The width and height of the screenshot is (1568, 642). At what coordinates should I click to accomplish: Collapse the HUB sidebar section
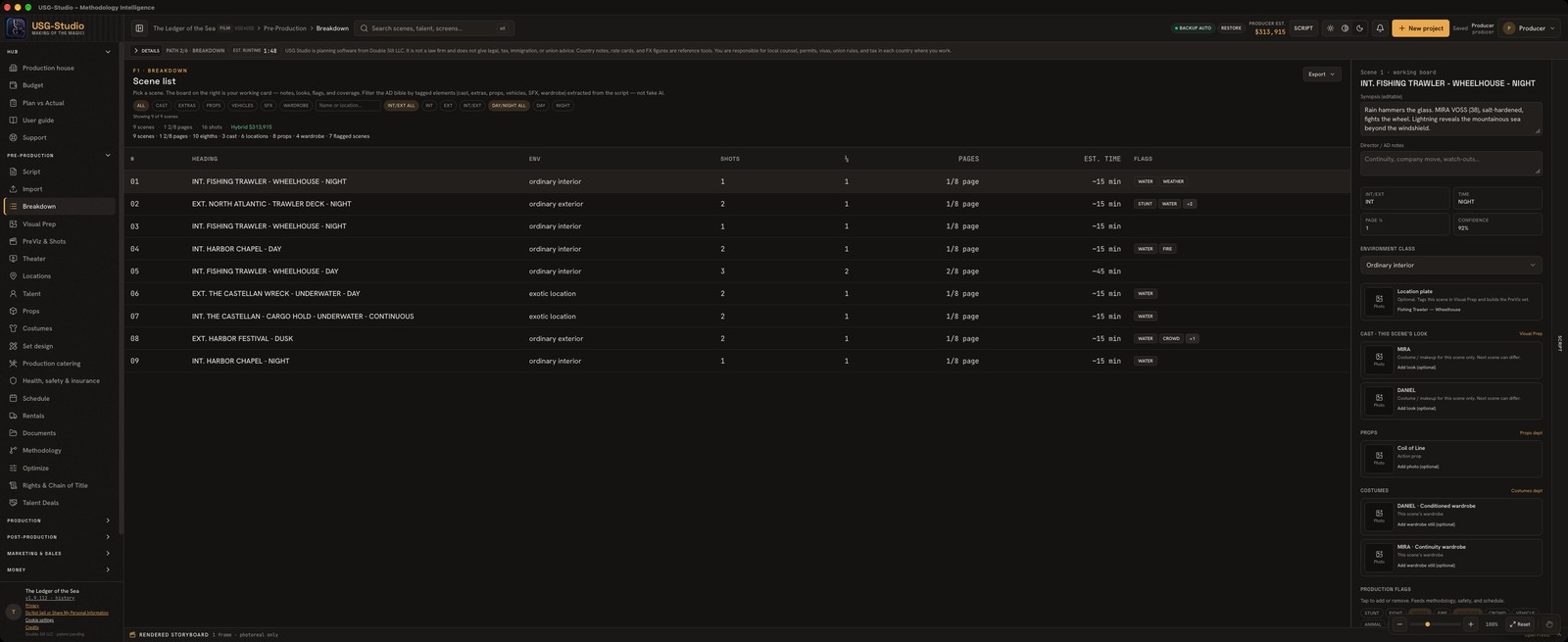[x=107, y=52]
